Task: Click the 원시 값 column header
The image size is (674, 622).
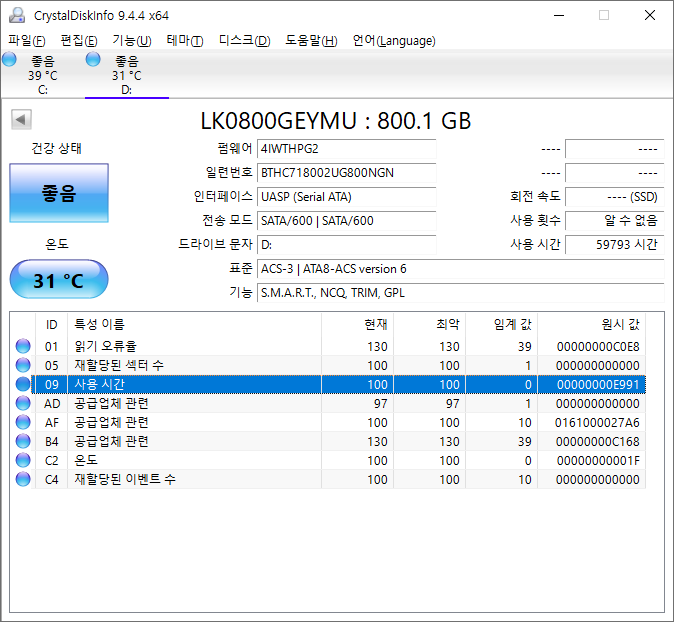Action: [591, 324]
